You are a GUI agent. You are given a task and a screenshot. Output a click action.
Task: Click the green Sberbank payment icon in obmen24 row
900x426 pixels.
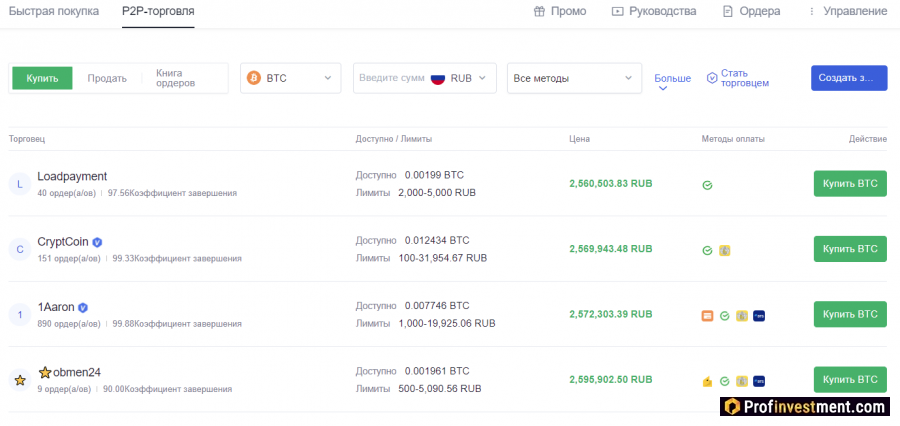pos(724,381)
